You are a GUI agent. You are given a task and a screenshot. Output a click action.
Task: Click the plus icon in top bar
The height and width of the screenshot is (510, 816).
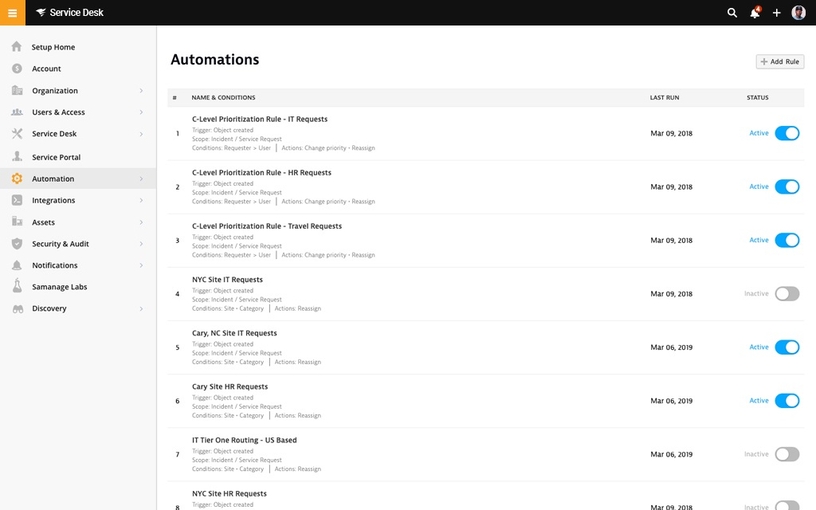coord(777,13)
